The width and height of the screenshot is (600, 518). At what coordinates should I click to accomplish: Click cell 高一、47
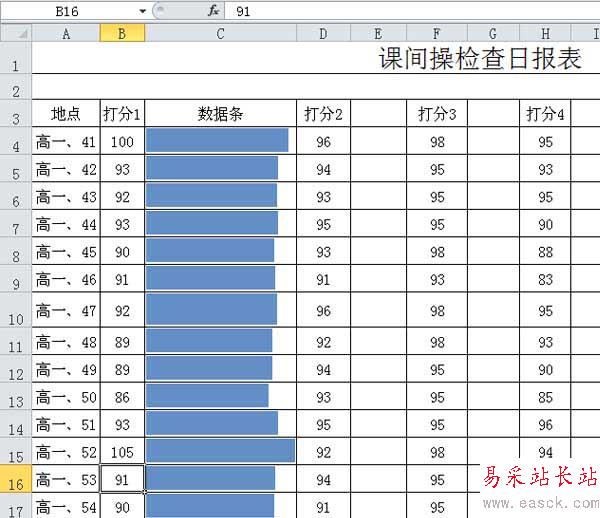tap(66, 310)
